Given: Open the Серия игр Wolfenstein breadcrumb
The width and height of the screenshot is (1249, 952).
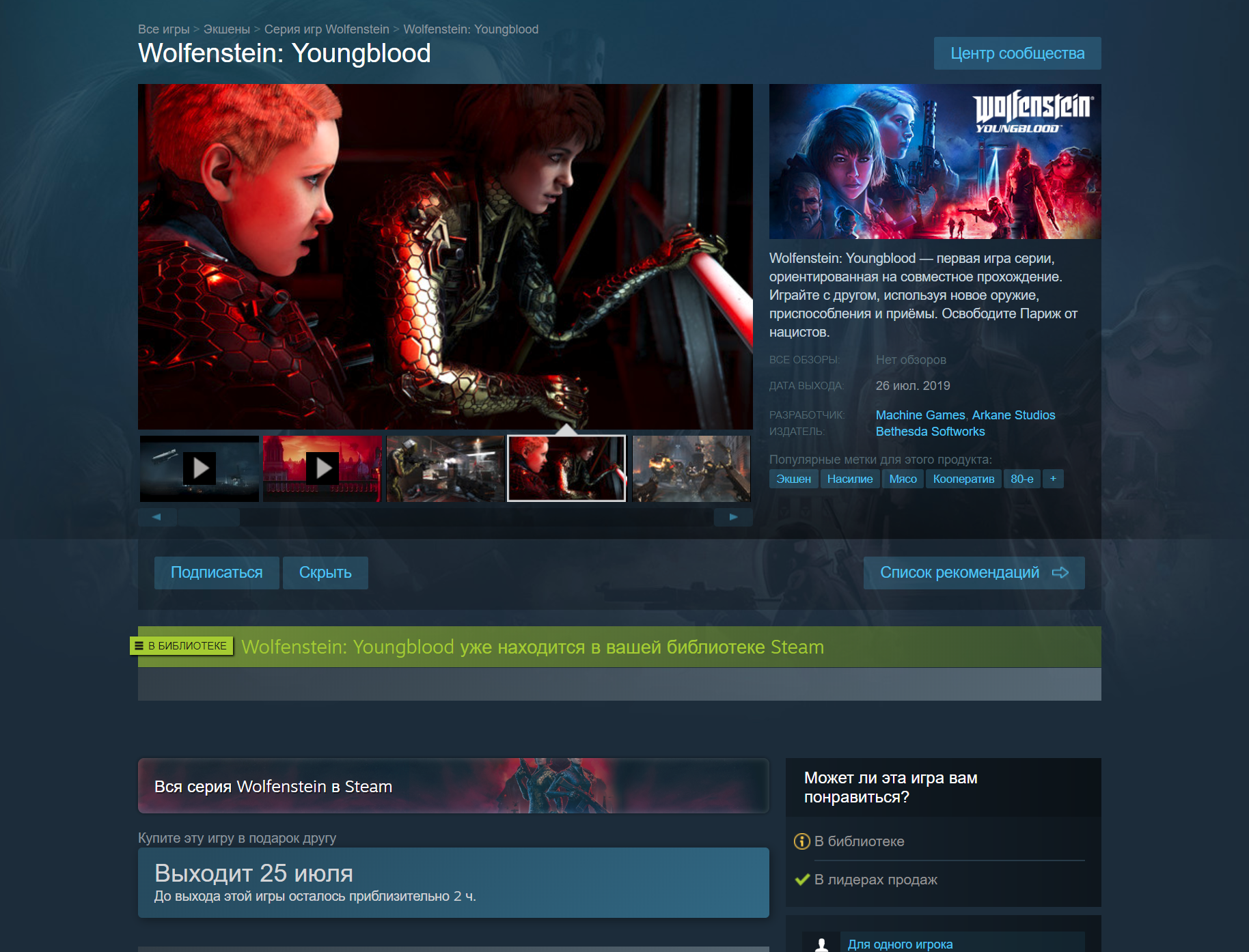Looking at the screenshot, I should [x=327, y=29].
